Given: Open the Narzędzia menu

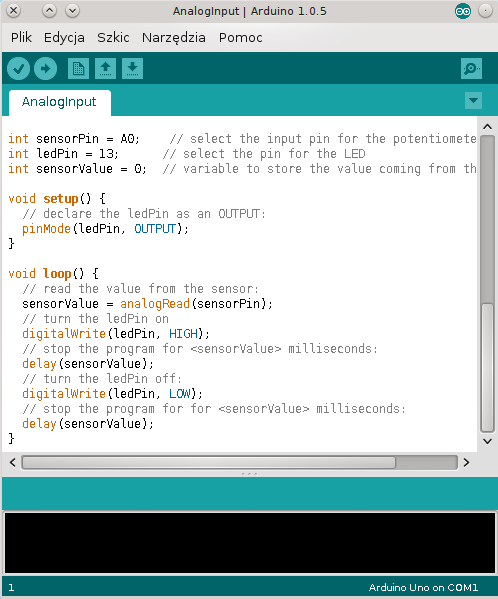Looking at the screenshot, I should (x=174, y=37).
